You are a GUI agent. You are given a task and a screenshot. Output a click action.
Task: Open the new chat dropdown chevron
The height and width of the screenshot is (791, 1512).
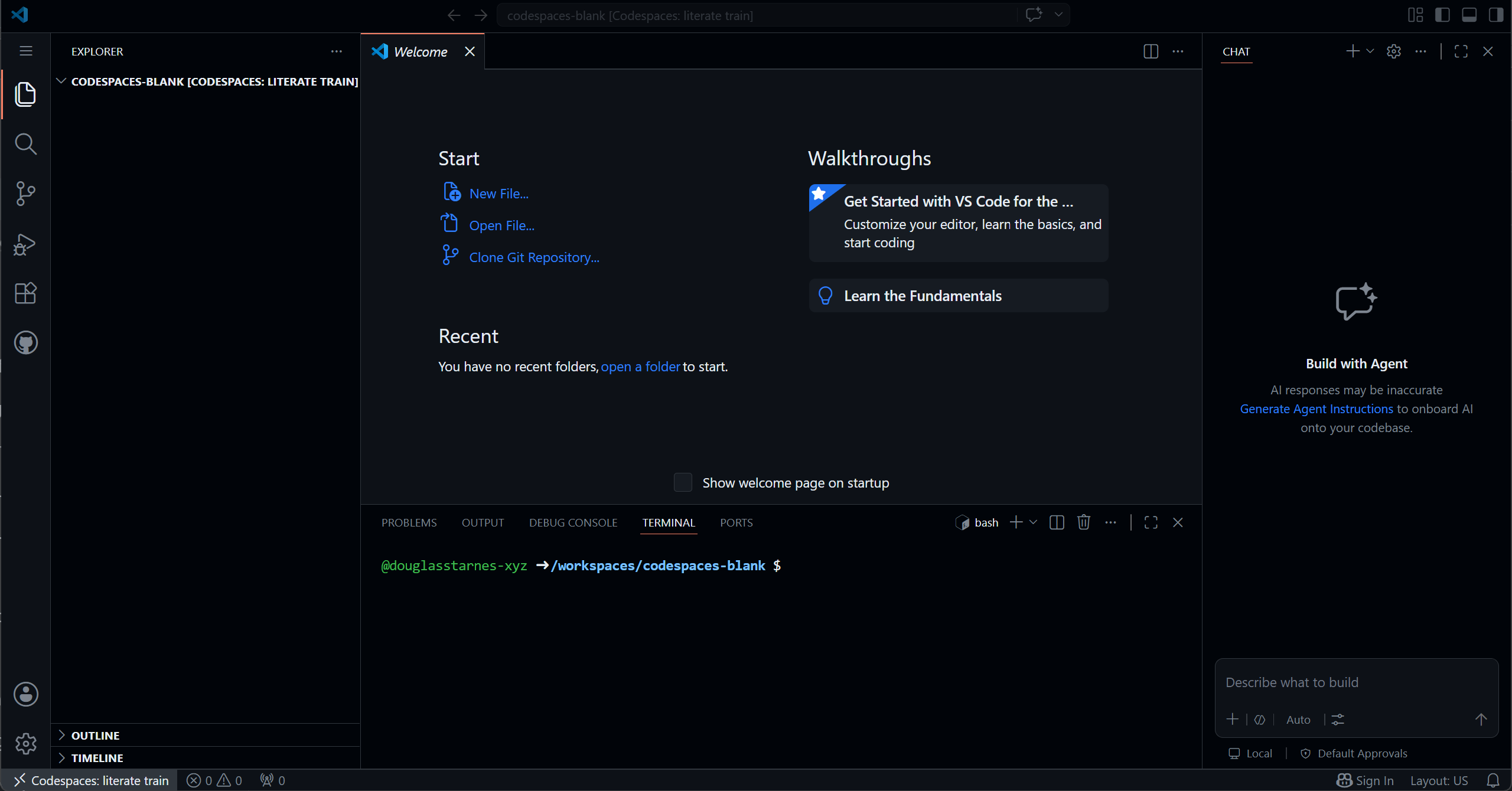pyautogui.click(x=1370, y=51)
